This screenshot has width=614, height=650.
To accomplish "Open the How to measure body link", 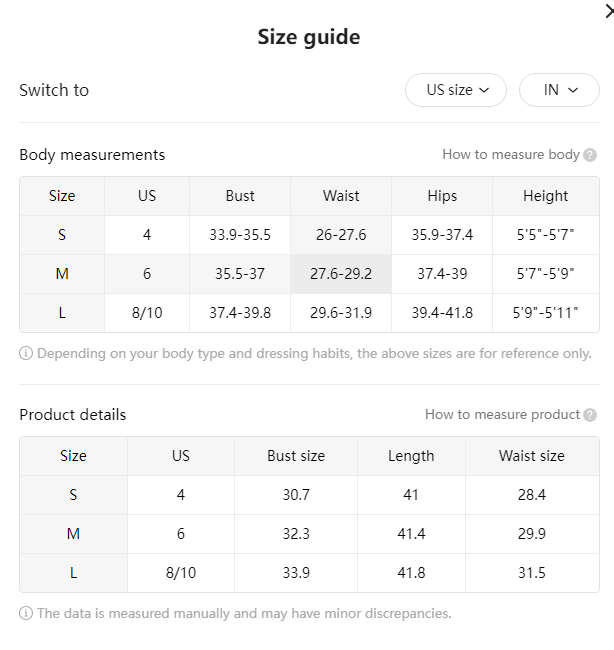I will (511, 155).
